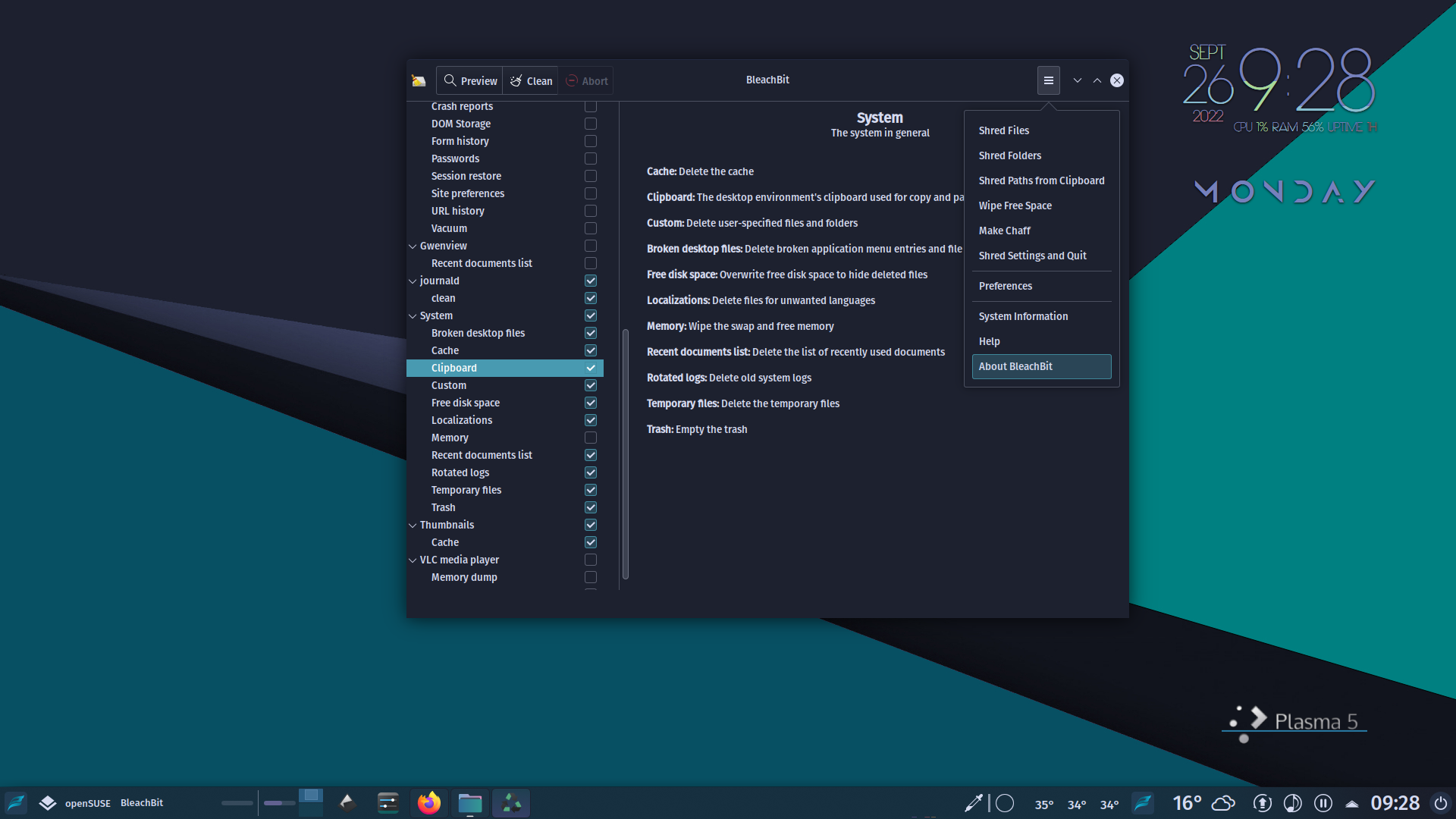Image resolution: width=1456 pixels, height=819 pixels.
Task: Open Help from the menu
Action: coord(1041,341)
